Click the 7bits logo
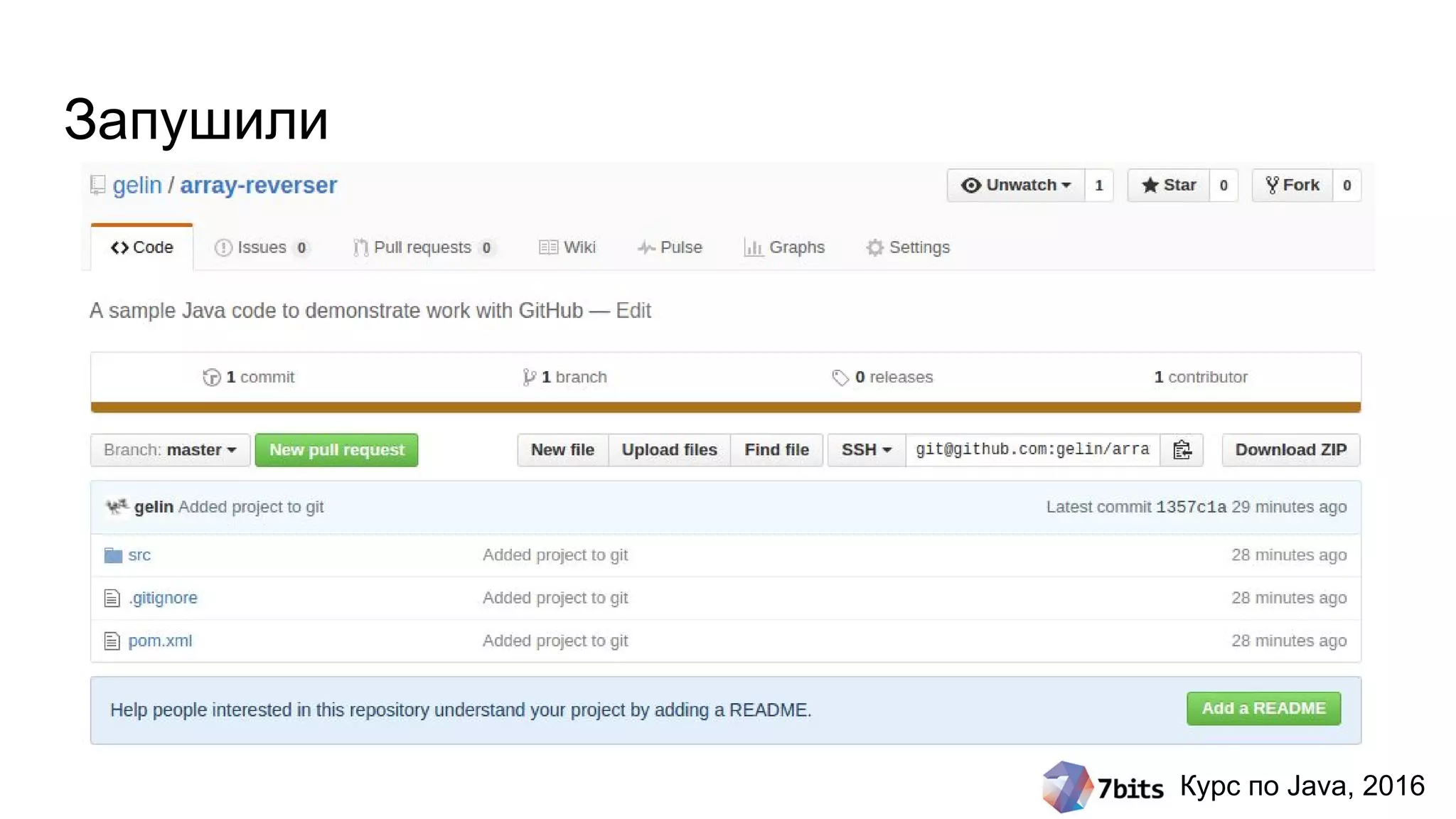 tap(1103, 787)
